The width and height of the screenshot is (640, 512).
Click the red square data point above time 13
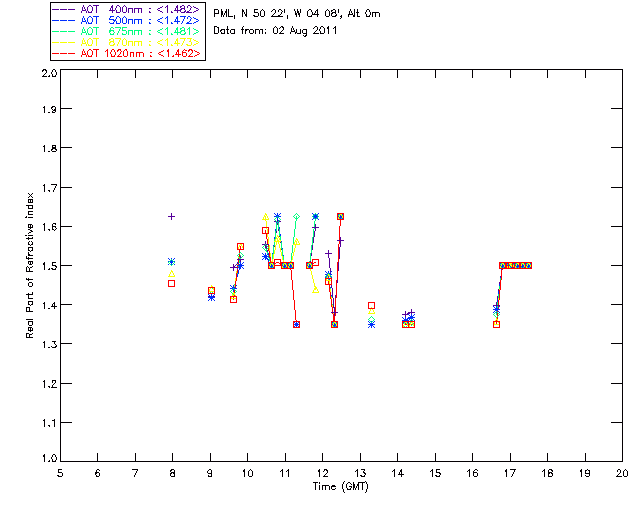[371, 305]
